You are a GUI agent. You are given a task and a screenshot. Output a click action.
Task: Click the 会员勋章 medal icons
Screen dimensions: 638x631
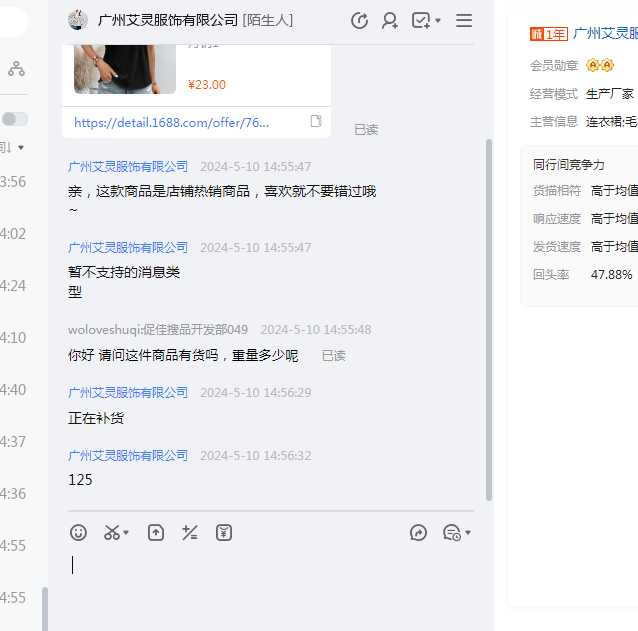click(x=600, y=65)
